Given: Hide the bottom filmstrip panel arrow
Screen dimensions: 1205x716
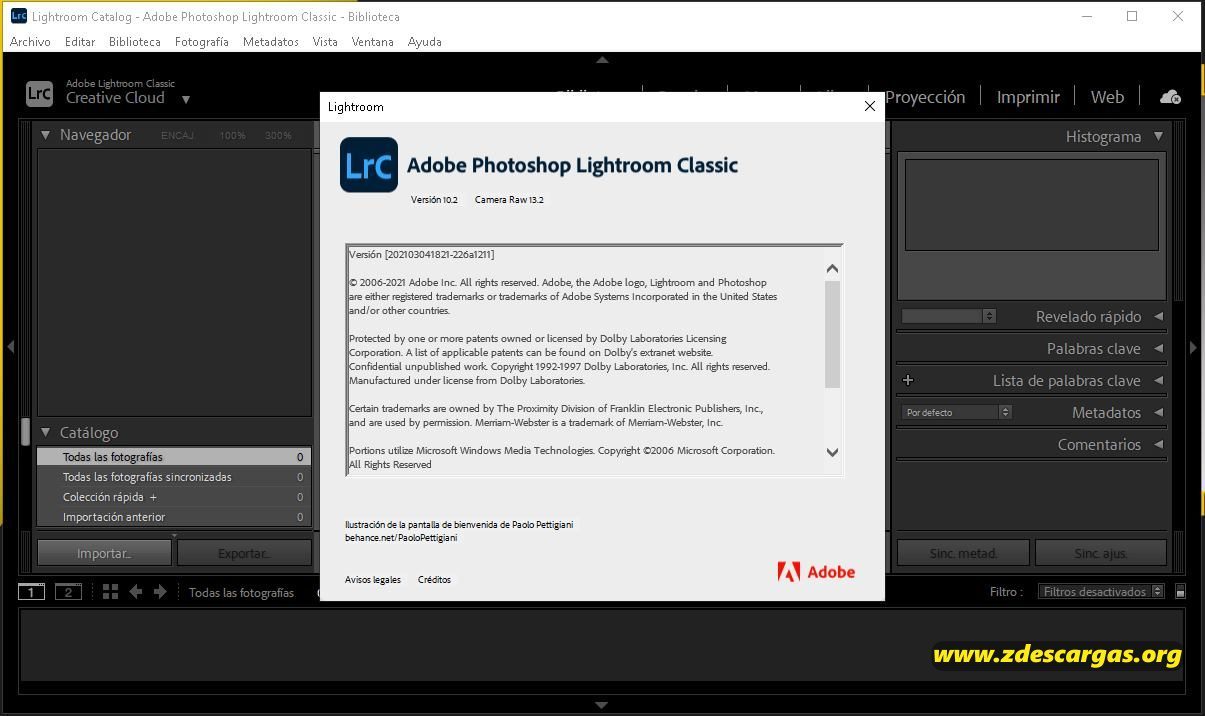Looking at the screenshot, I should point(602,705).
